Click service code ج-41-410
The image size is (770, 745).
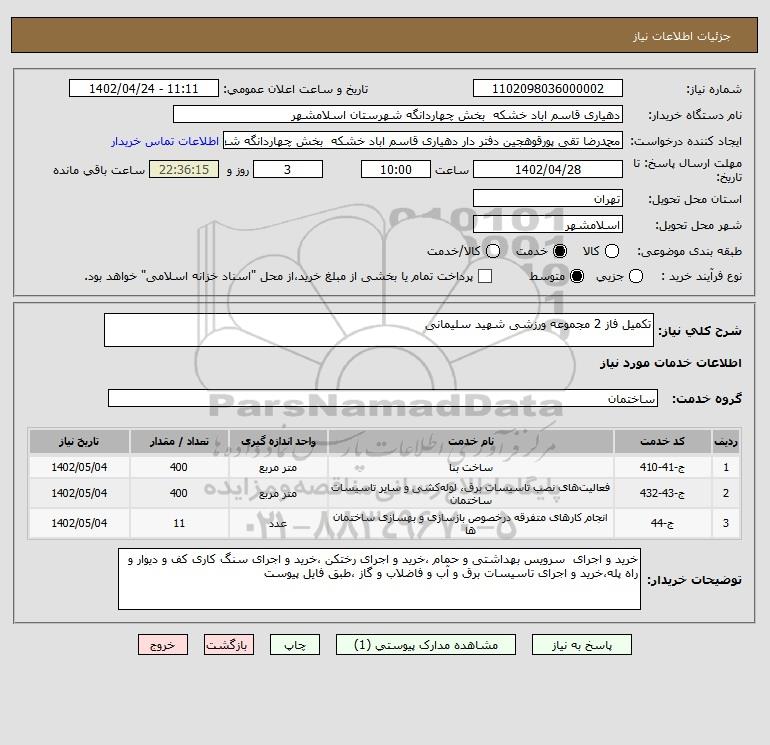(x=662, y=467)
